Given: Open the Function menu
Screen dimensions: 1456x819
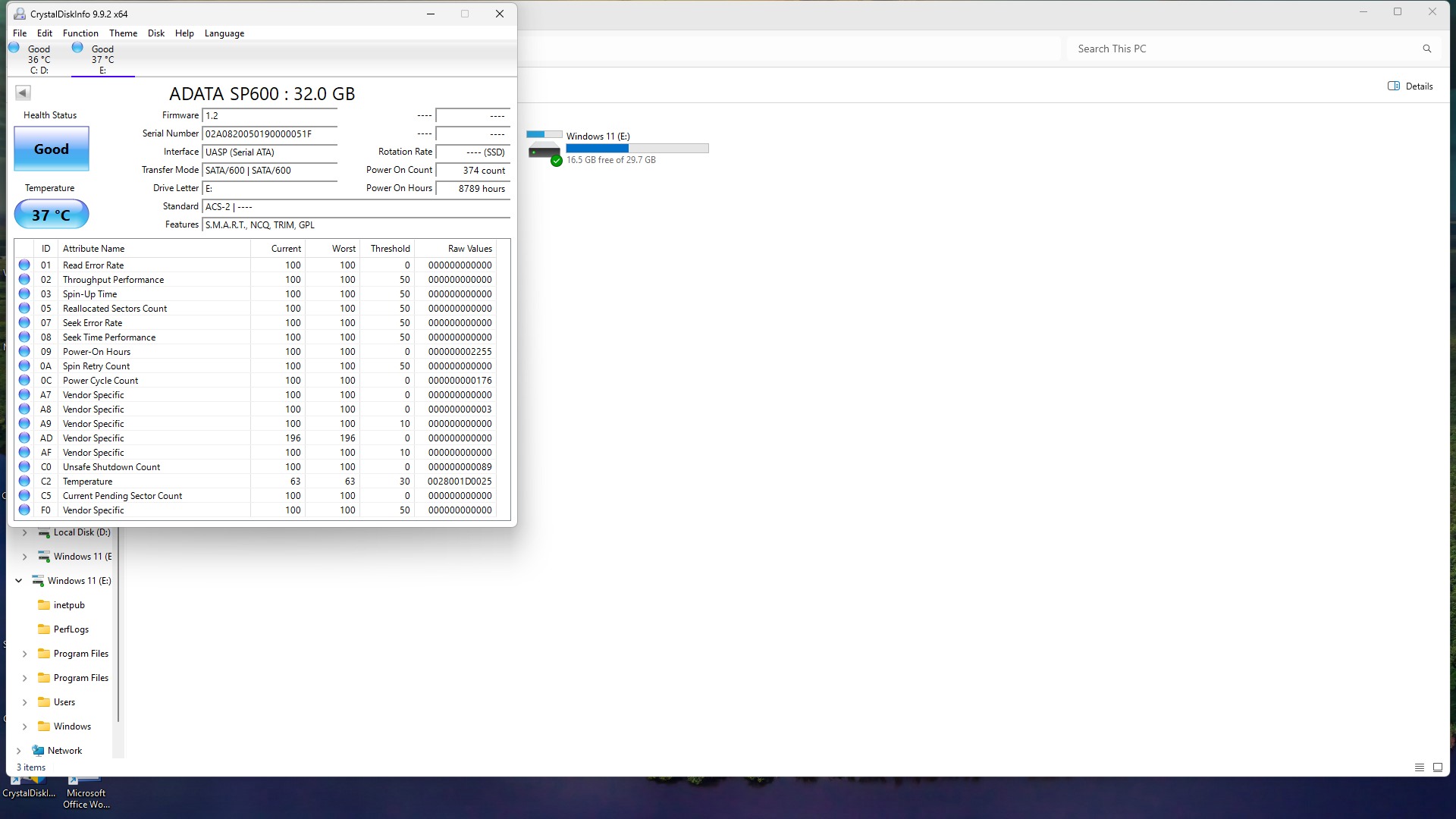Looking at the screenshot, I should [80, 33].
